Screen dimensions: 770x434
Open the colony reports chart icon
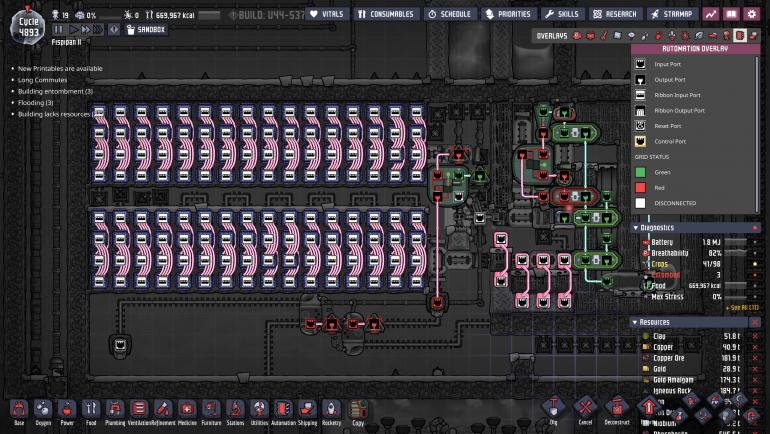point(711,14)
